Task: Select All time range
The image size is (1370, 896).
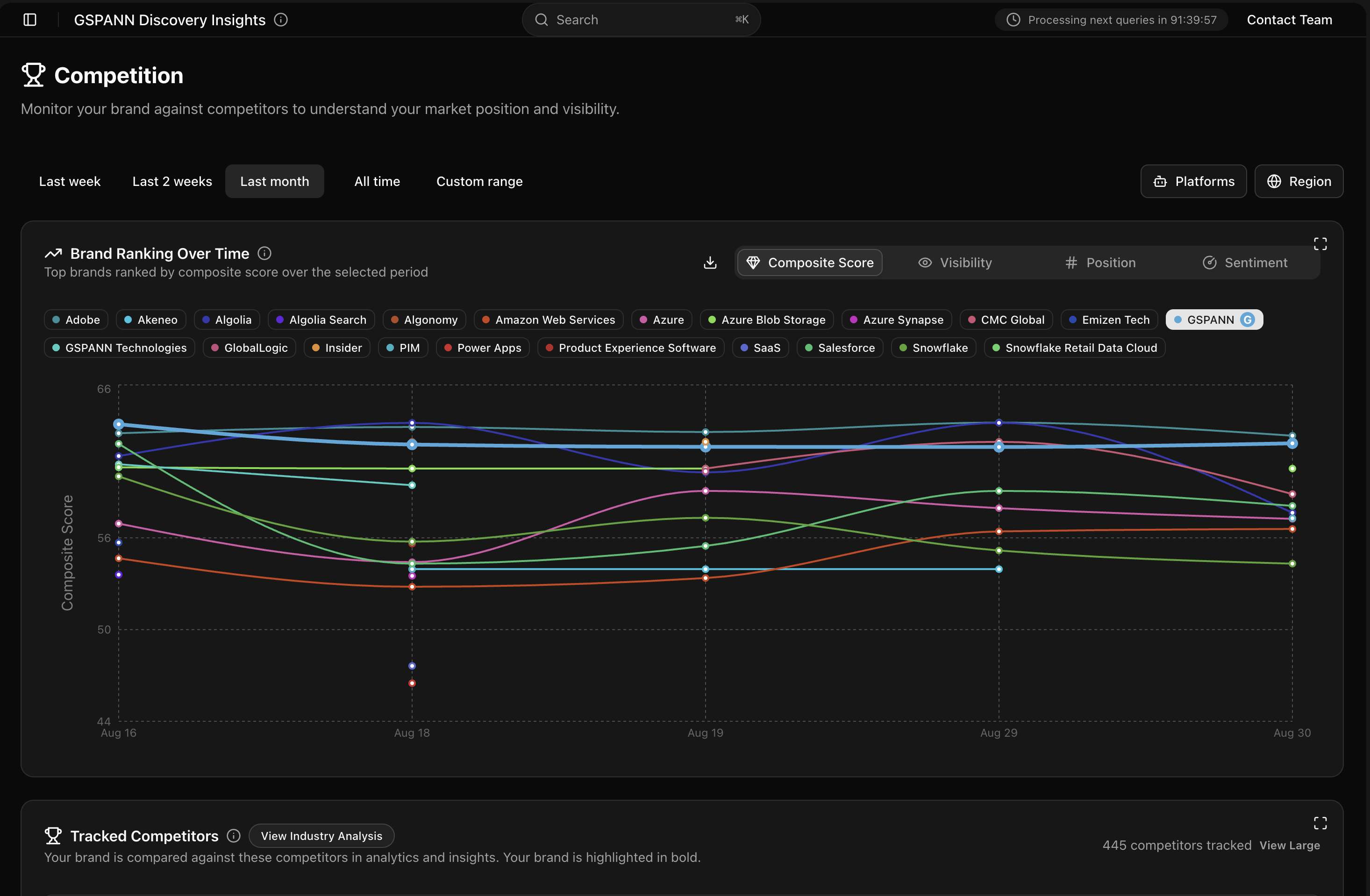Action: [377, 181]
